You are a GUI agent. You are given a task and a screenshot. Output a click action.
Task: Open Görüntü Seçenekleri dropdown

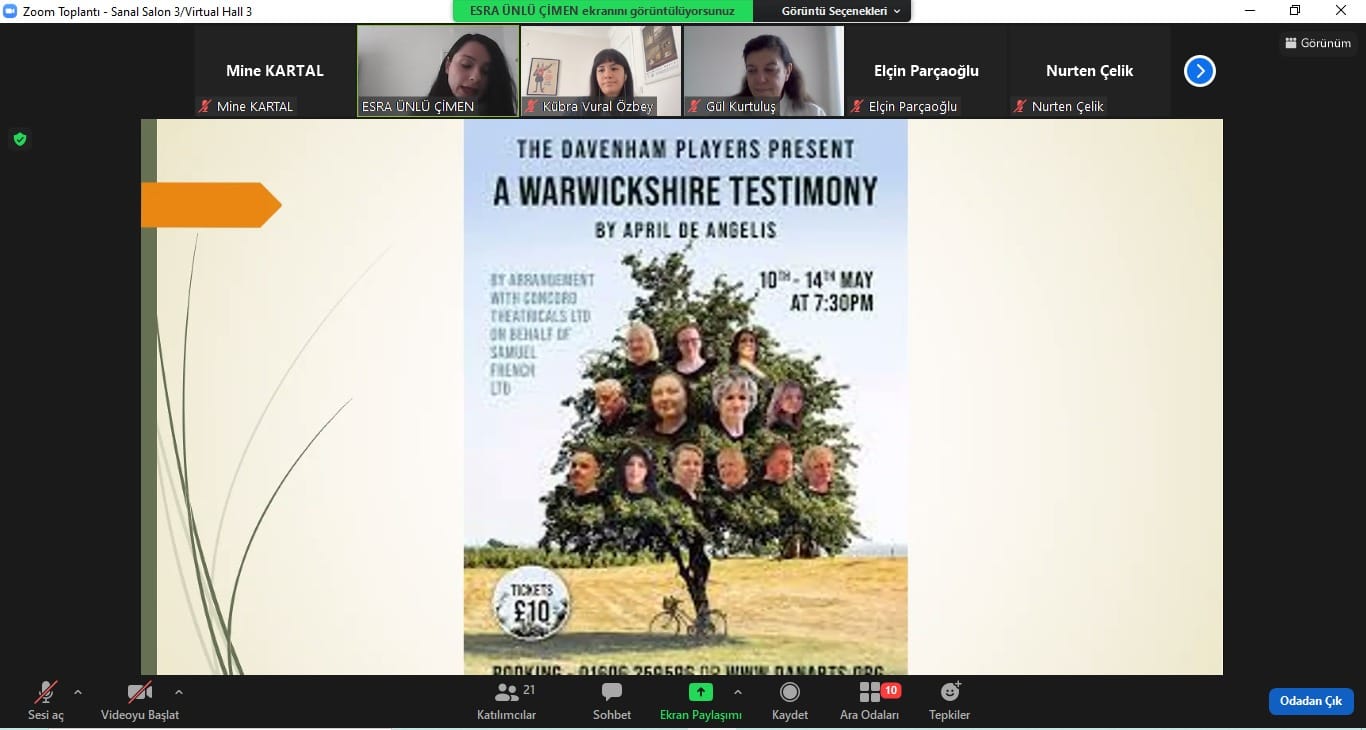[841, 11]
